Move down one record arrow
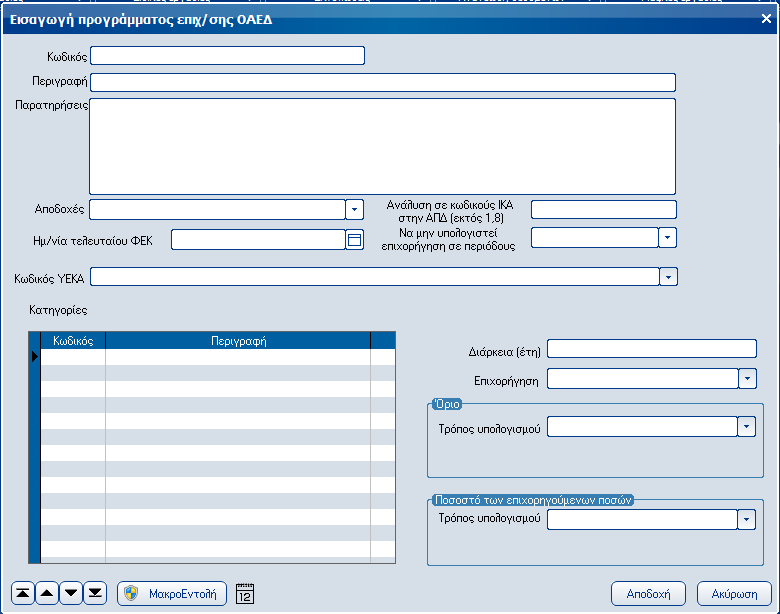This screenshot has width=780, height=614. point(71,594)
